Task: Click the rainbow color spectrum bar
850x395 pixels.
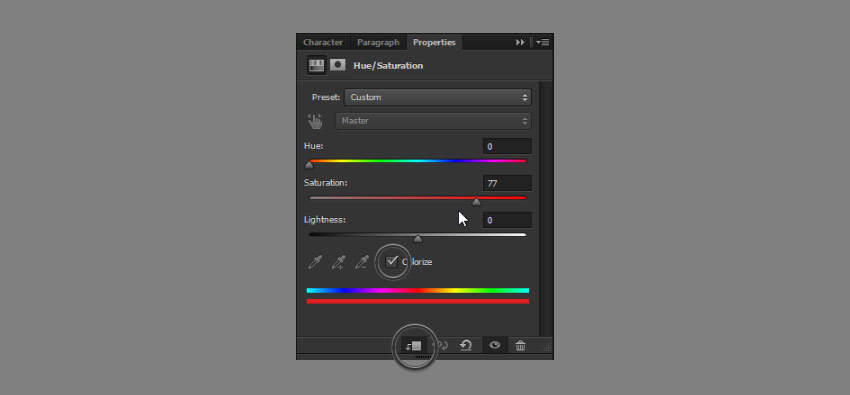Action: (417, 290)
